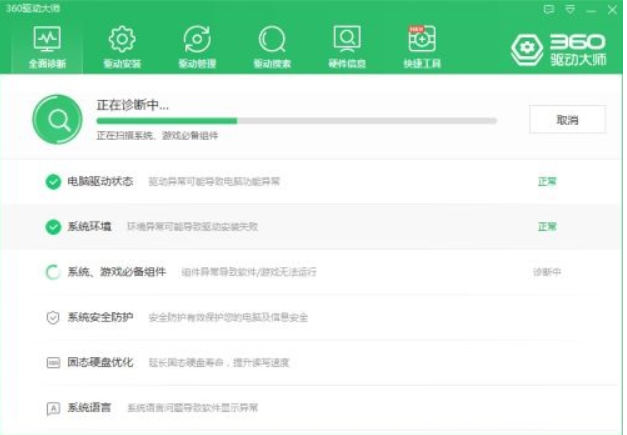The image size is (627, 435).
Task: Click the diagnosis progress bar
Action: point(296,121)
